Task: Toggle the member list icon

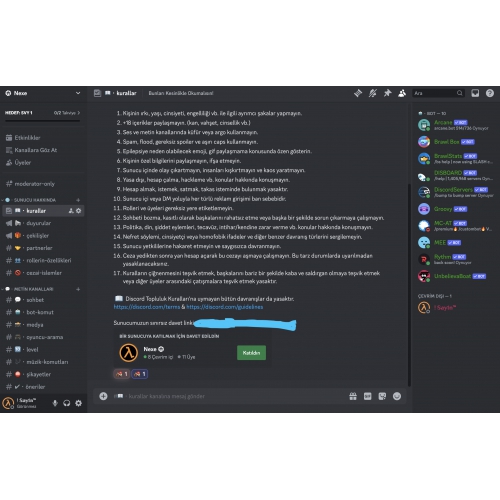Action: (402, 93)
